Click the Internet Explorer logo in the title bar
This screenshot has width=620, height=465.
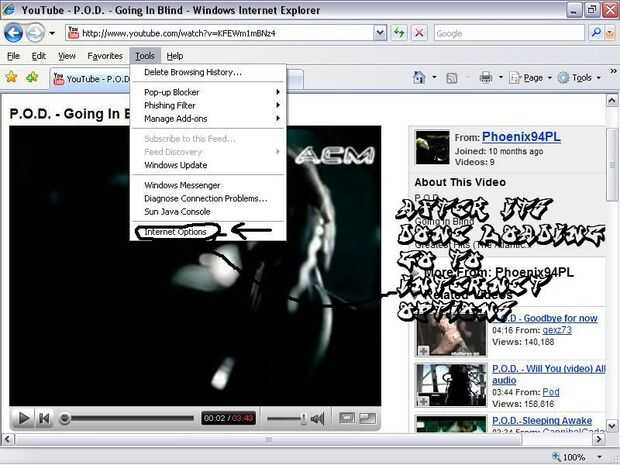(x=8, y=9)
